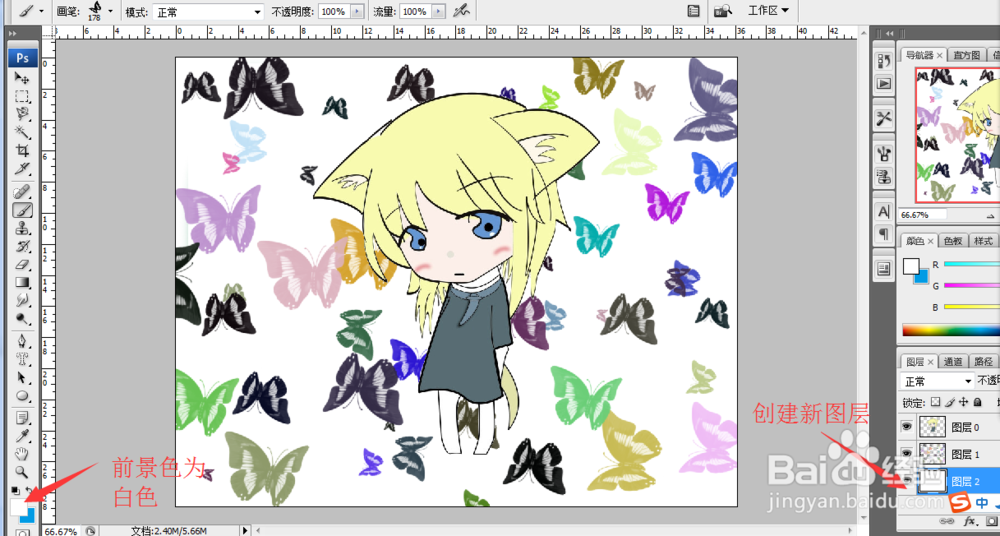Swap foreground and background colors
1000x536 pixels.
click(29, 490)
